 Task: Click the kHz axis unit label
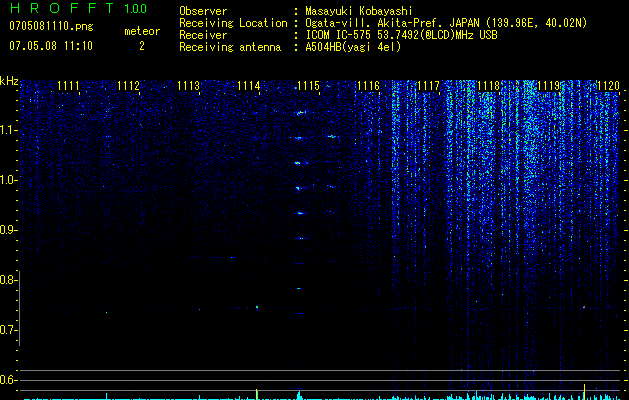(9, 81)
